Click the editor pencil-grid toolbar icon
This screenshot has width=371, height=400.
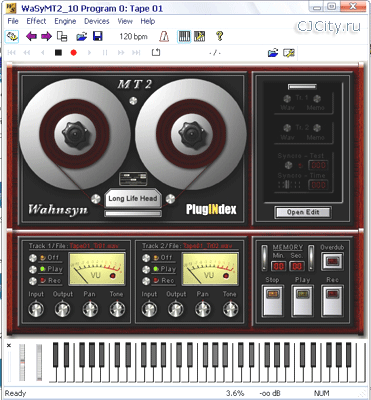(200, 36)
